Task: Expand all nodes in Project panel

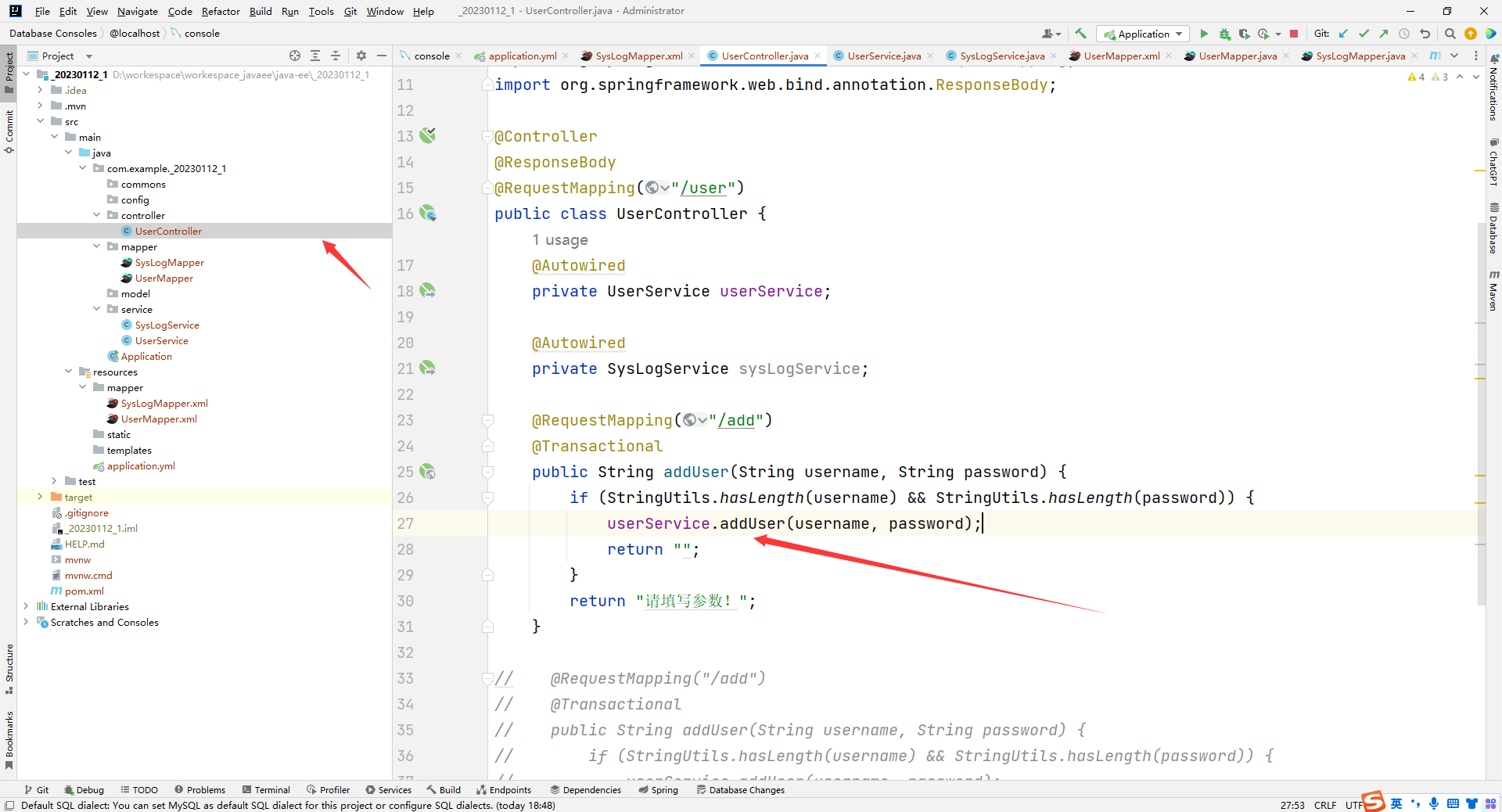Action: (x=315, y=56)
